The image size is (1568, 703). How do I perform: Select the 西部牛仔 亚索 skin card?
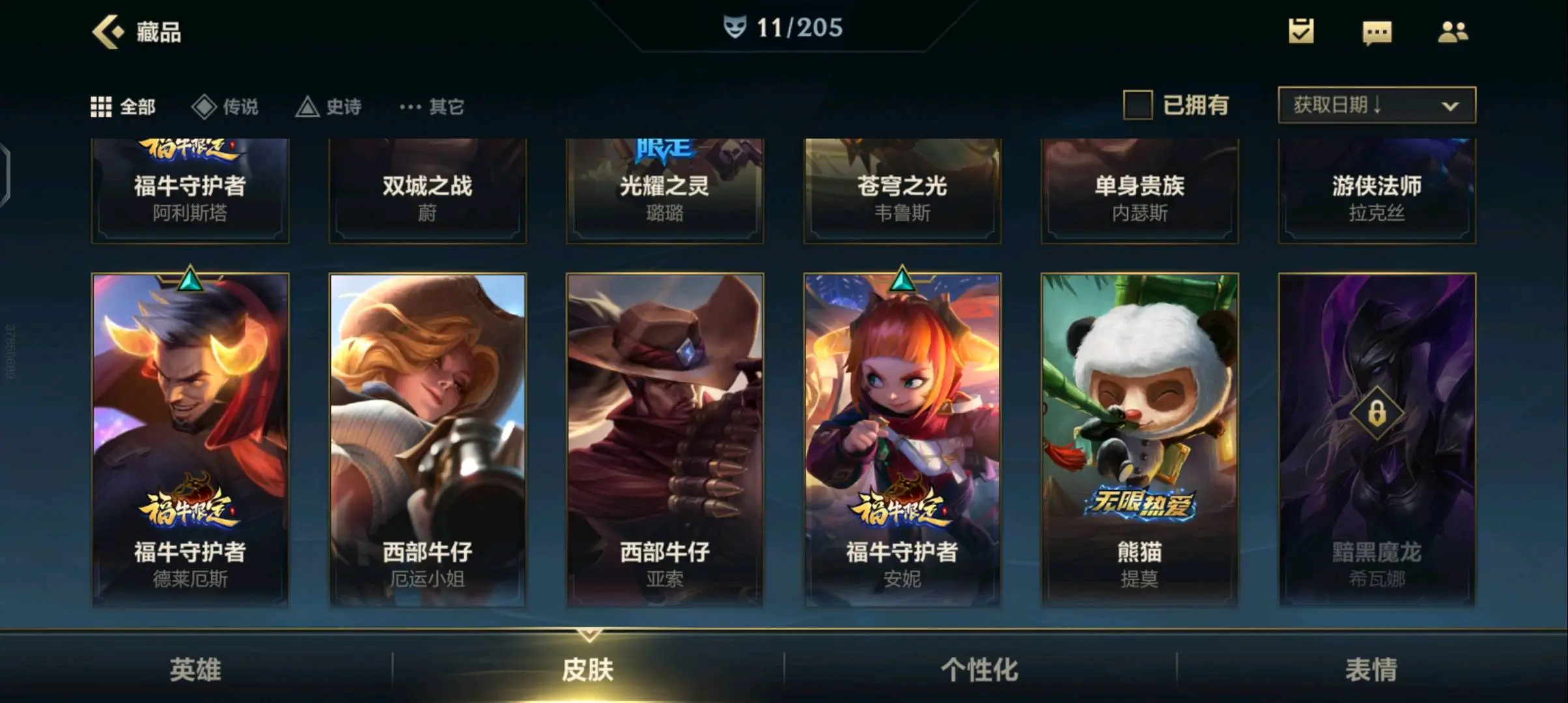(x=665, y=440)
